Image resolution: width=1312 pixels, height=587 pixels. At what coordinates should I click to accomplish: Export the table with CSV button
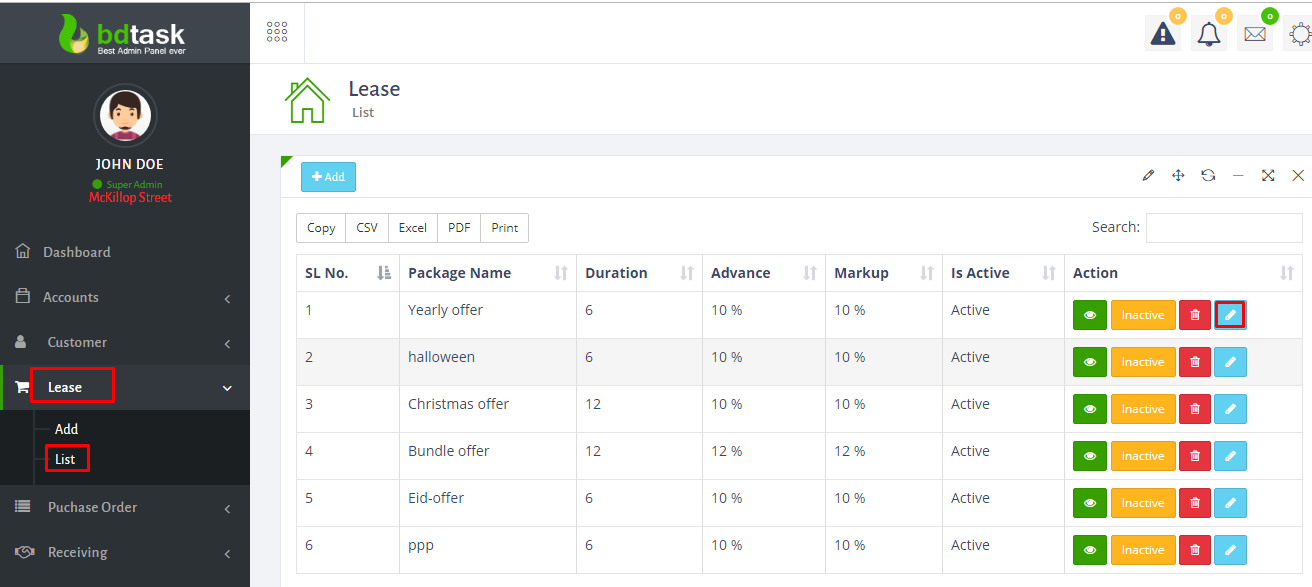[367, 228]
